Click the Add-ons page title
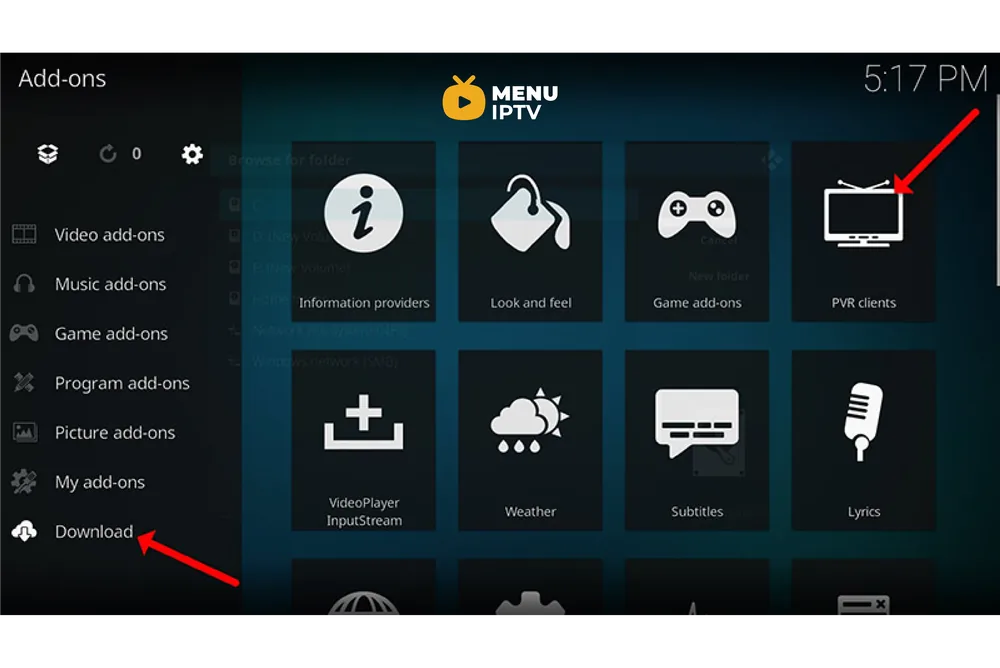This screenshot has width=1000, height=668. [x=62, y=78]
